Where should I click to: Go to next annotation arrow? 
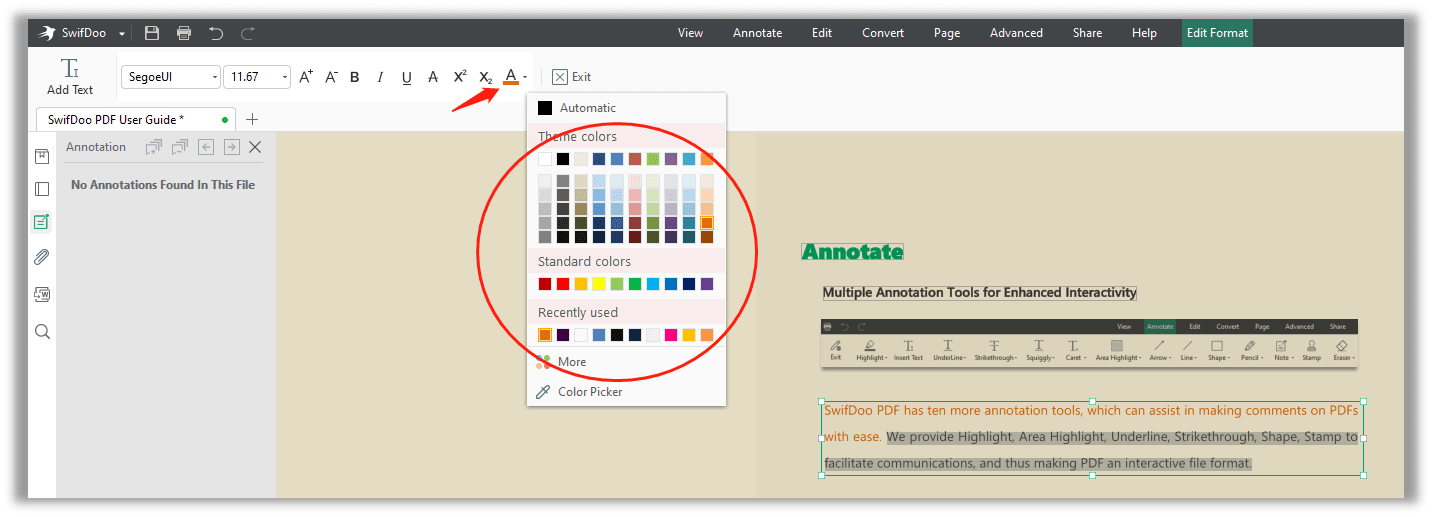[x=231, y=147]
